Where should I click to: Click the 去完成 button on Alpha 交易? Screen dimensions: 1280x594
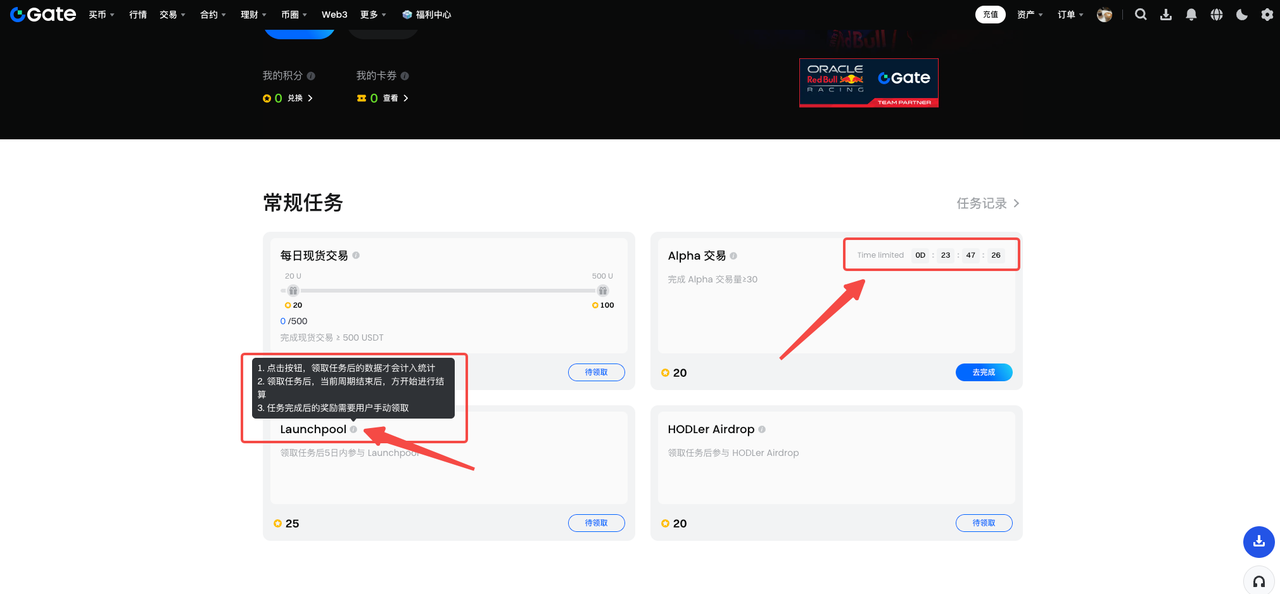point(983,372)
